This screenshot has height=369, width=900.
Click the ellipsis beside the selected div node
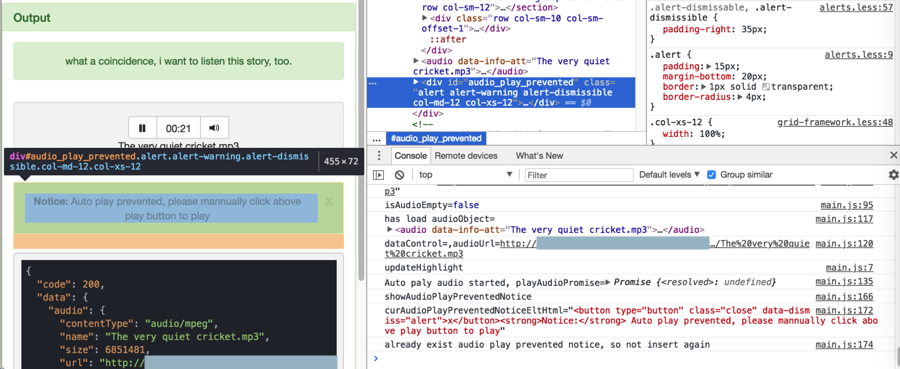tap(373, 83)
